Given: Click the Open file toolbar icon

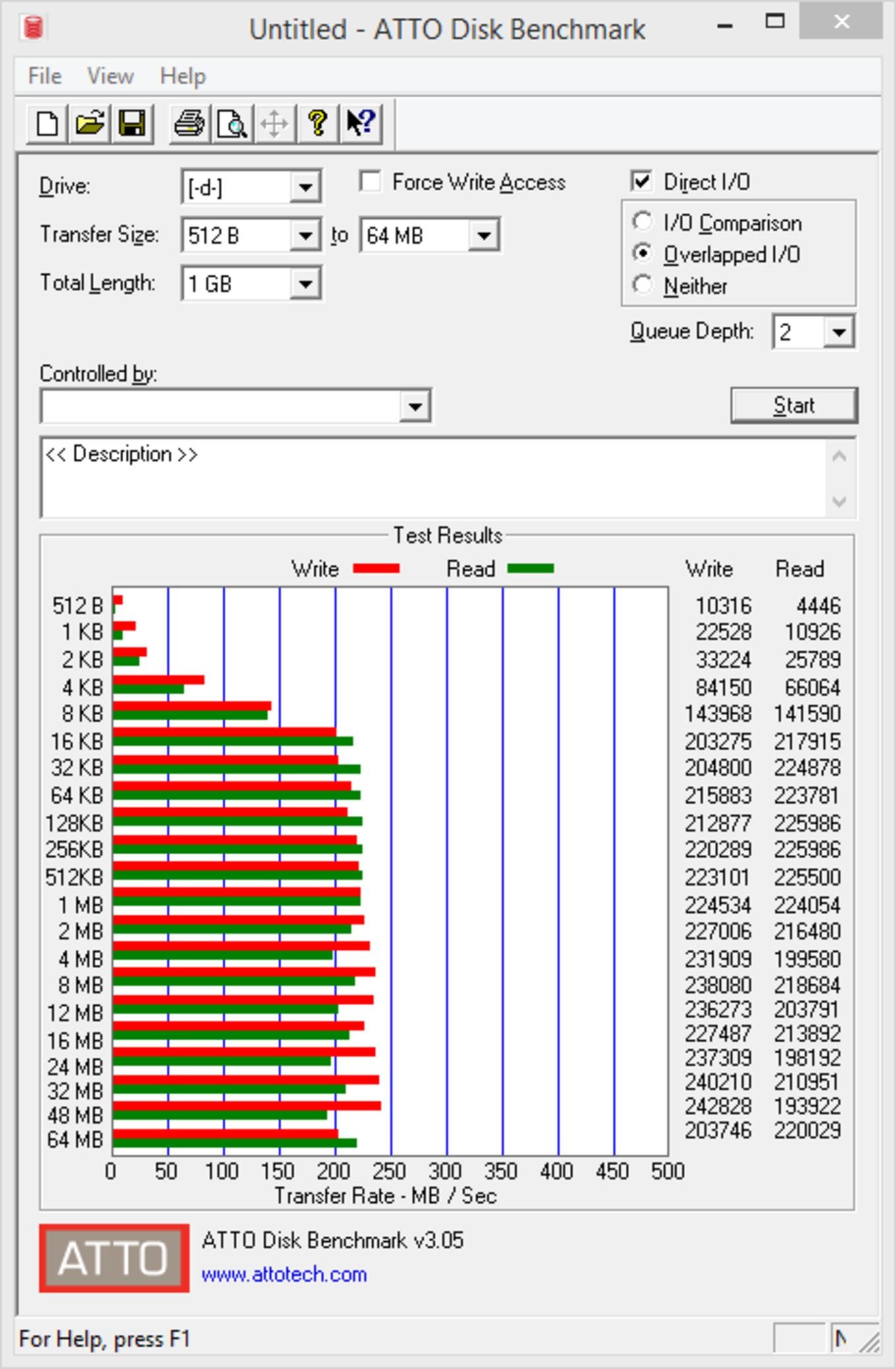Looking at the screenshot, I should (90, 123).
